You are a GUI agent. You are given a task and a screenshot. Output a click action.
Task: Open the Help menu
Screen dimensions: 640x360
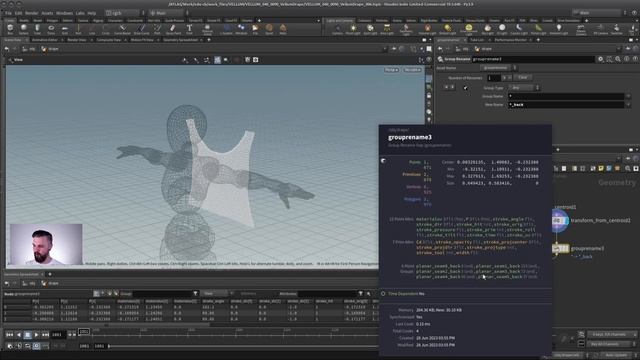coord(91,13)
